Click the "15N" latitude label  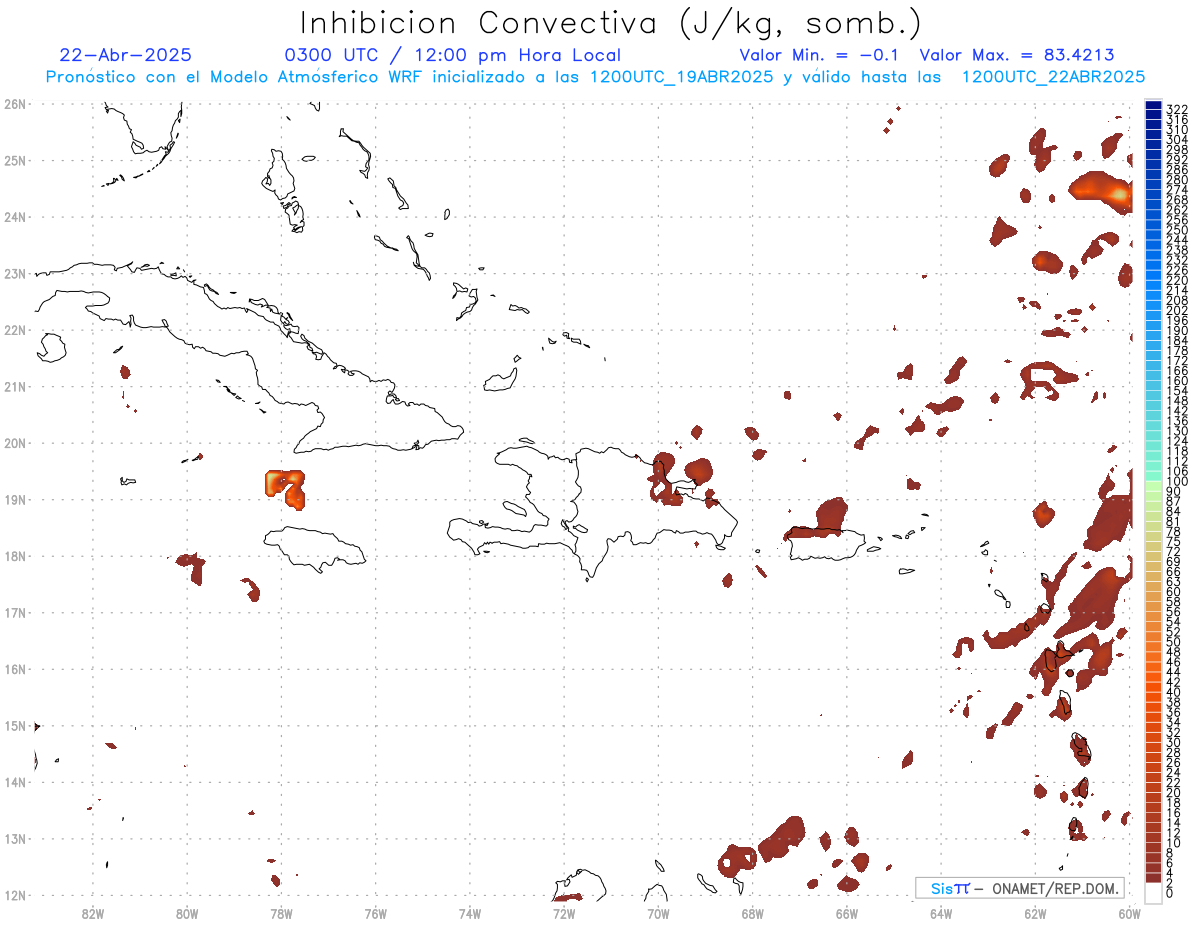coord(14,725)
